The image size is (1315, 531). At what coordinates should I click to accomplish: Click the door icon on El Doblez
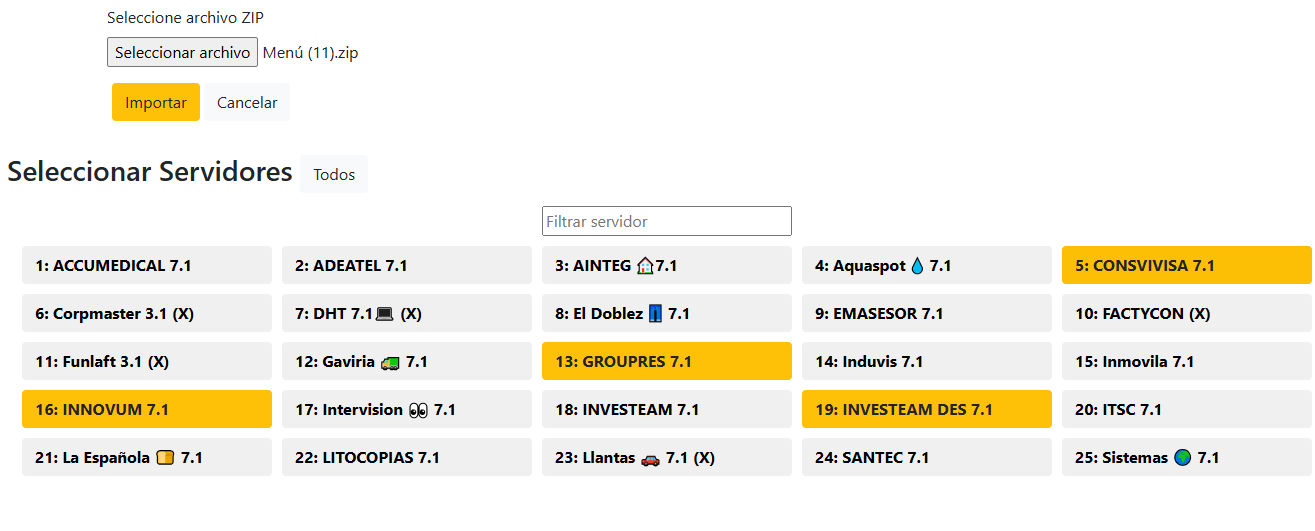click(655, 314)
